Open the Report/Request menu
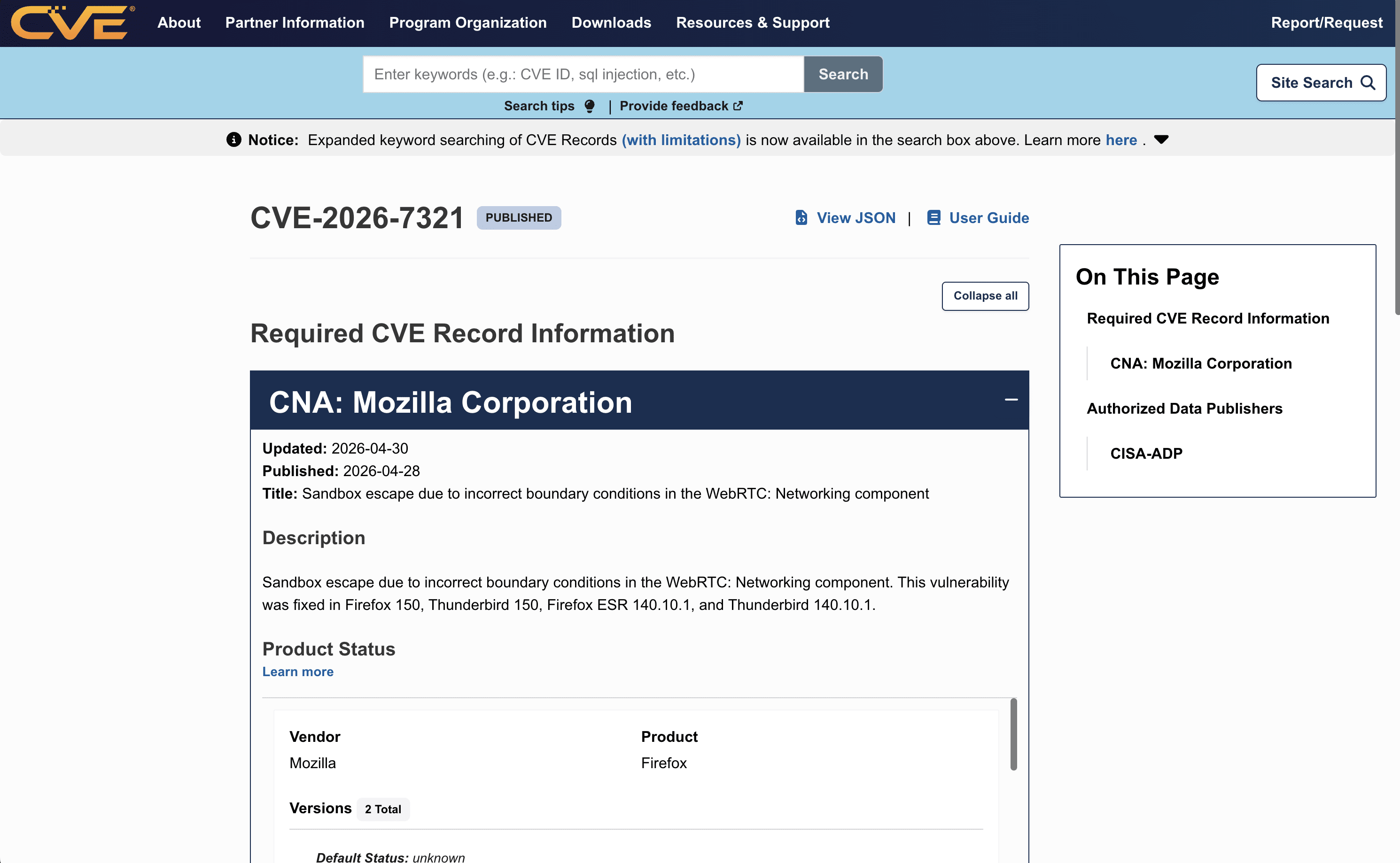Screen dimensions: 1400x863 click(x=1326, y=23)
